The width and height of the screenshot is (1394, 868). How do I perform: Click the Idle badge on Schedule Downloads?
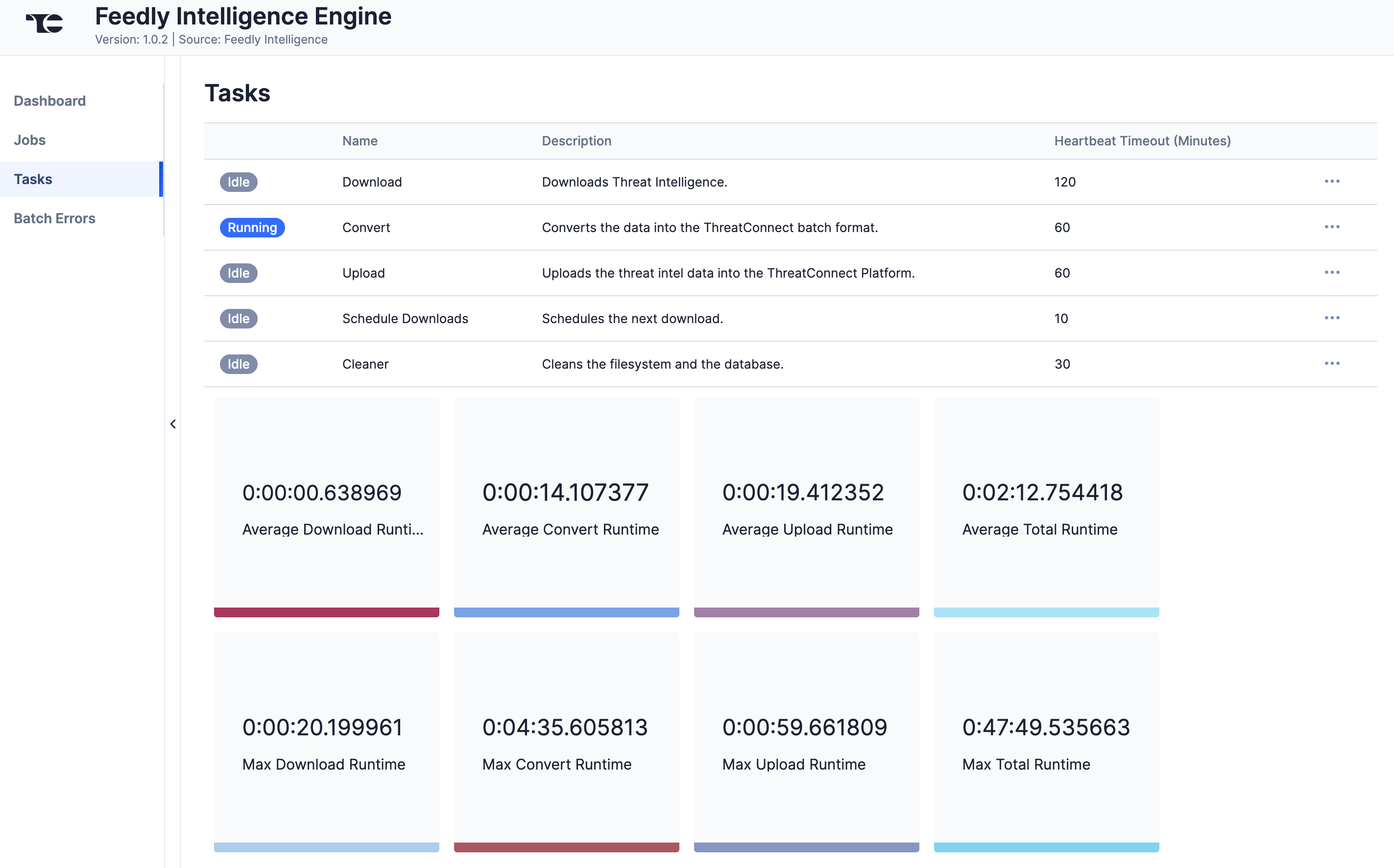tap(239, 319)
